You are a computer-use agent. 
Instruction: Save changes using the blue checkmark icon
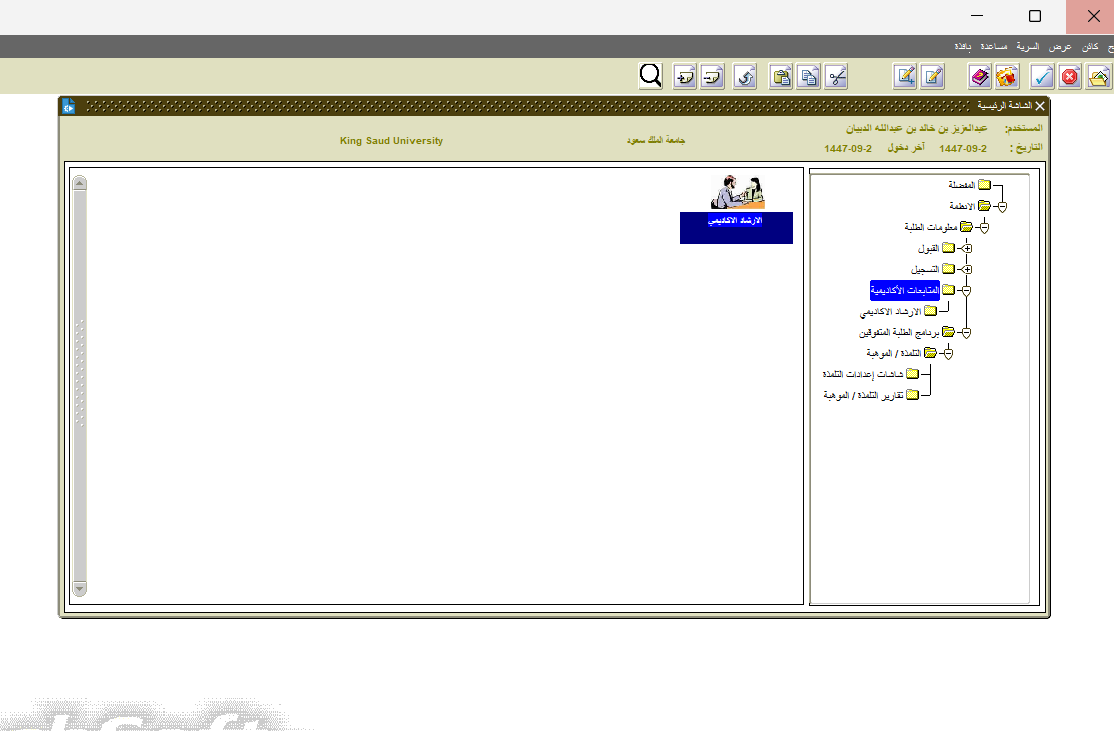click(1041, 76)
